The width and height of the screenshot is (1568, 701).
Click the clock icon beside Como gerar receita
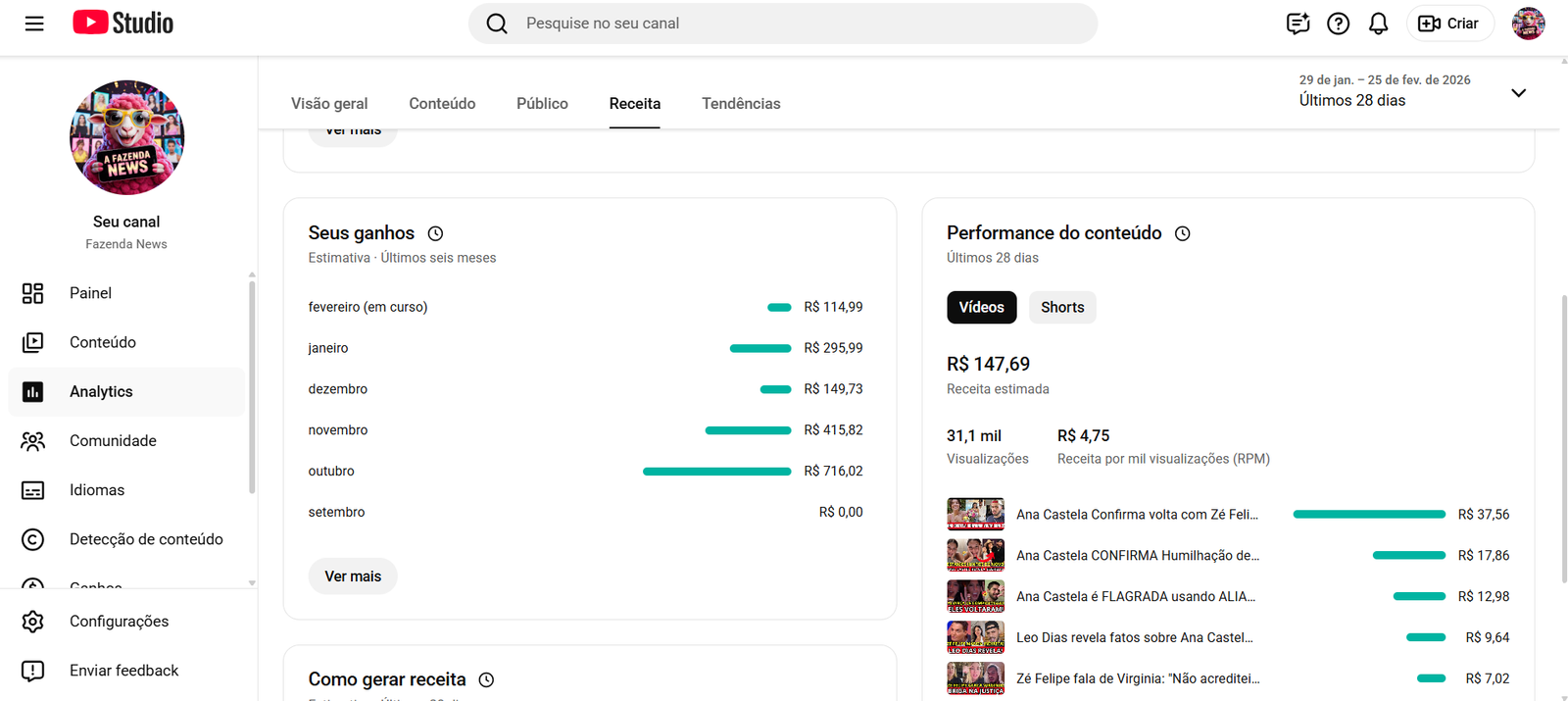coord(486,679)
